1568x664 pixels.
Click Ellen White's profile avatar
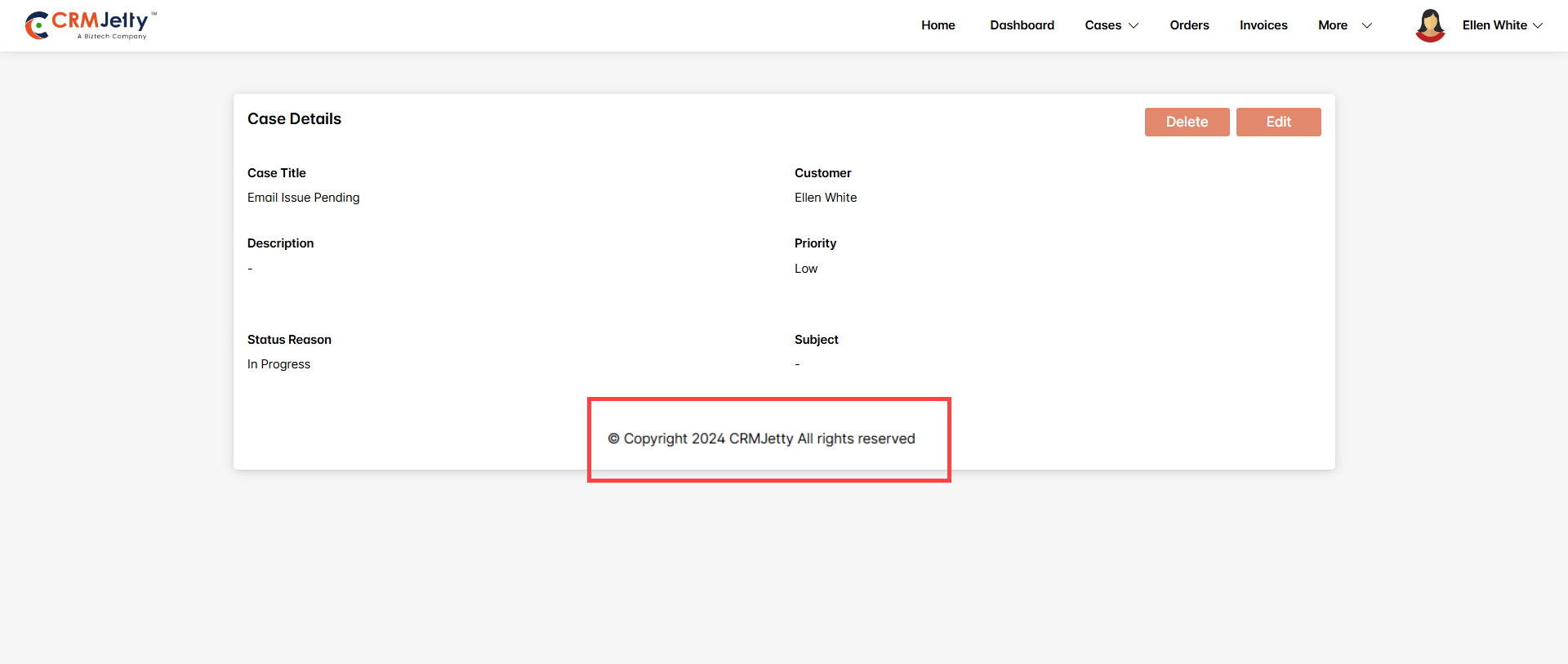(x=1430, y=25)
